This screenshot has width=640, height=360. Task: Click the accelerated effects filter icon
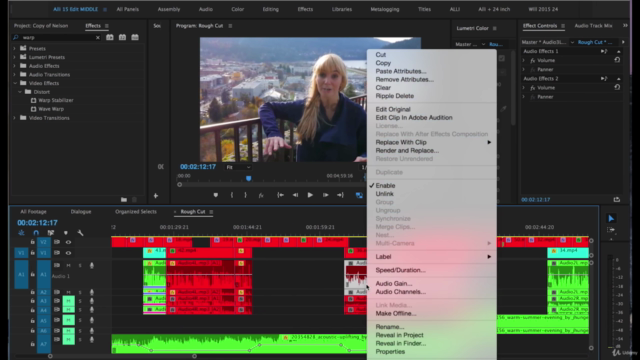(x=110, y=37)
